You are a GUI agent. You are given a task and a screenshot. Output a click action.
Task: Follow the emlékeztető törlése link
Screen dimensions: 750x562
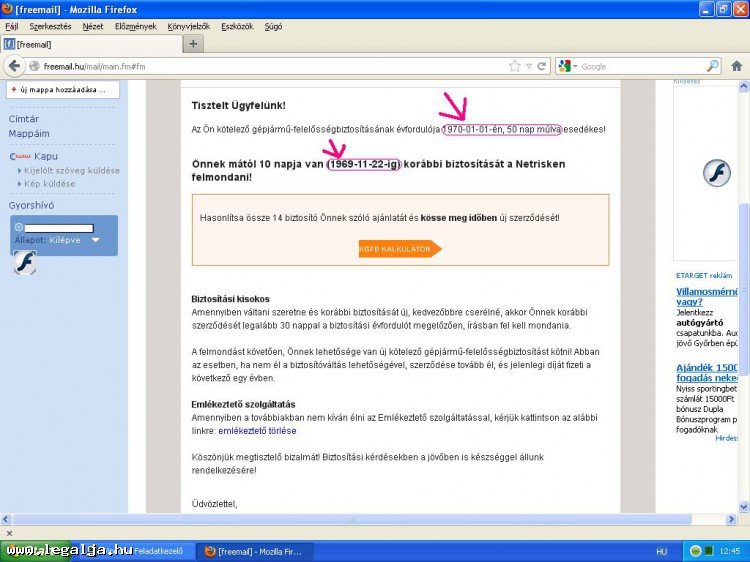coord(257,431)
